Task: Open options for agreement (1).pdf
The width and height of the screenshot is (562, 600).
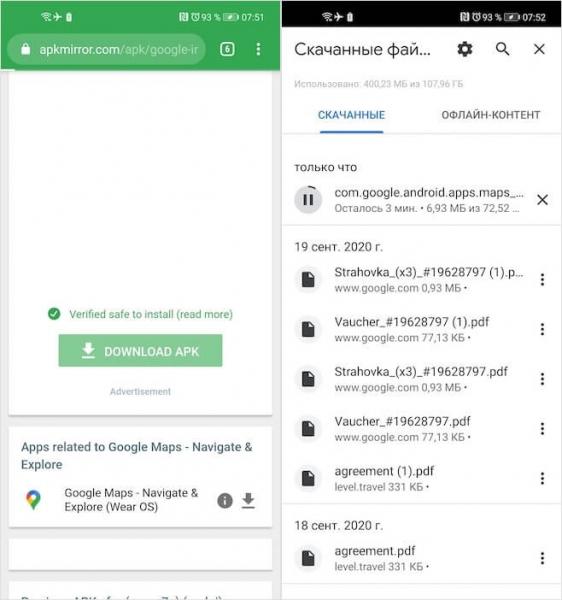Action: pyautogui.click(x=542, y=478)
